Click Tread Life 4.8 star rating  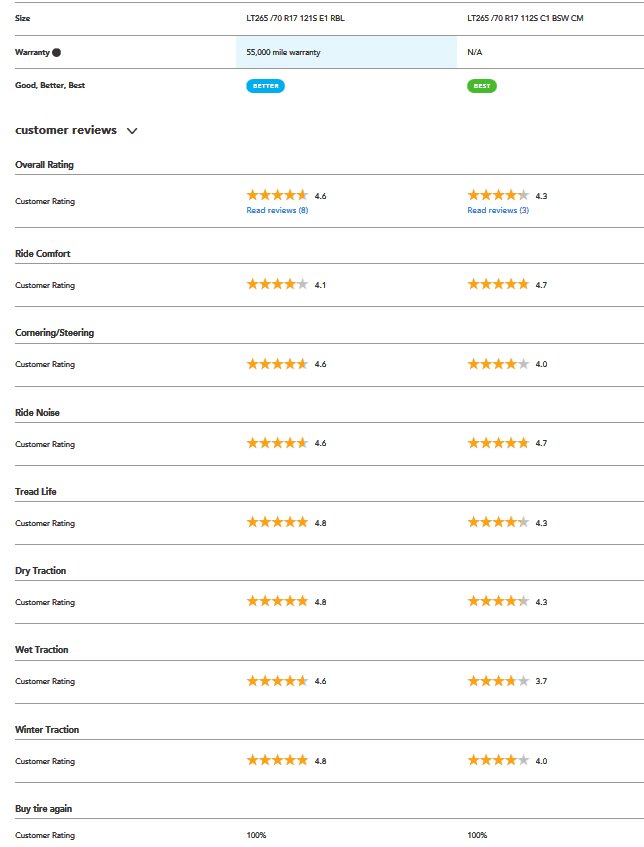277,522
